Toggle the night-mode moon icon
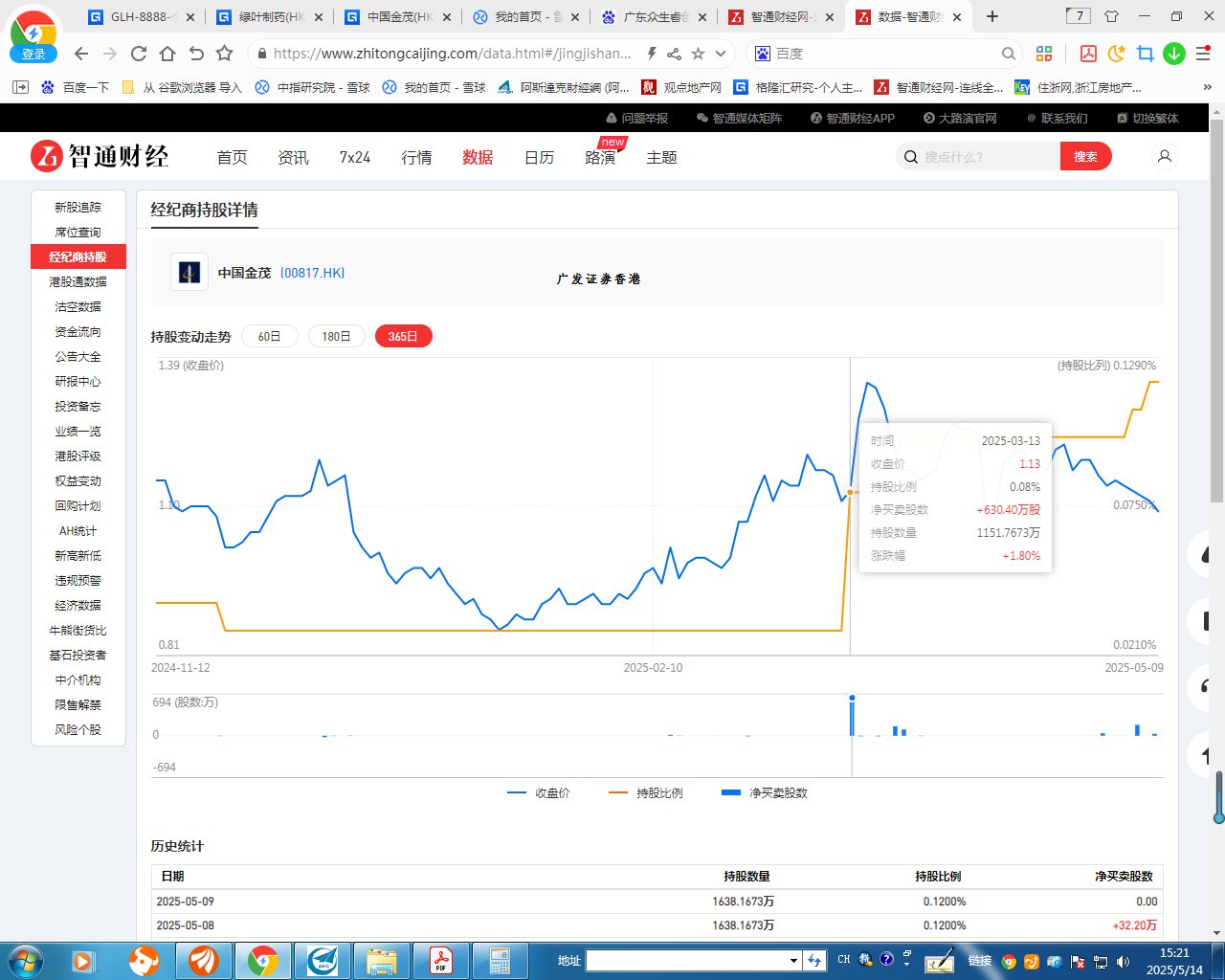The image size is (1225, 980). click(1117, 54)
